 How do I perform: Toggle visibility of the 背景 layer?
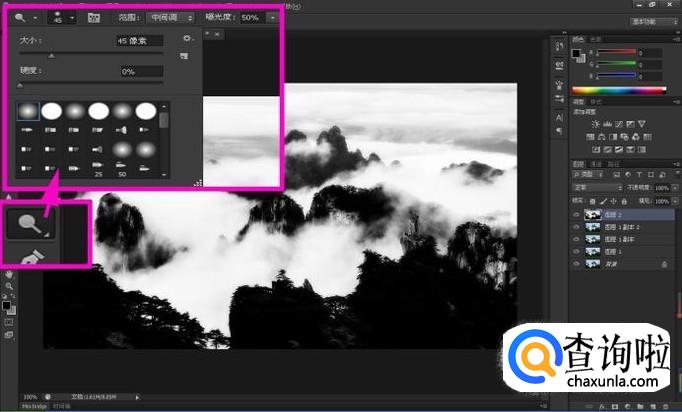576,264
